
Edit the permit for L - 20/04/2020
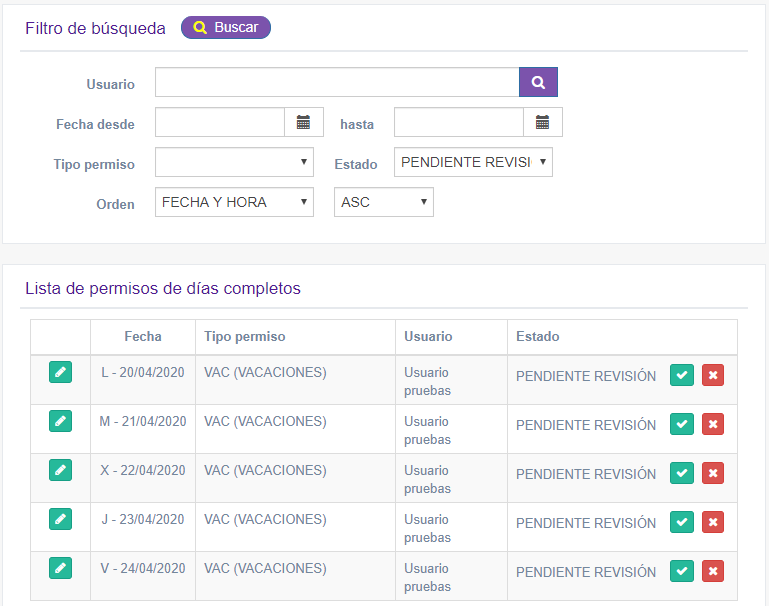click(60, 372)
